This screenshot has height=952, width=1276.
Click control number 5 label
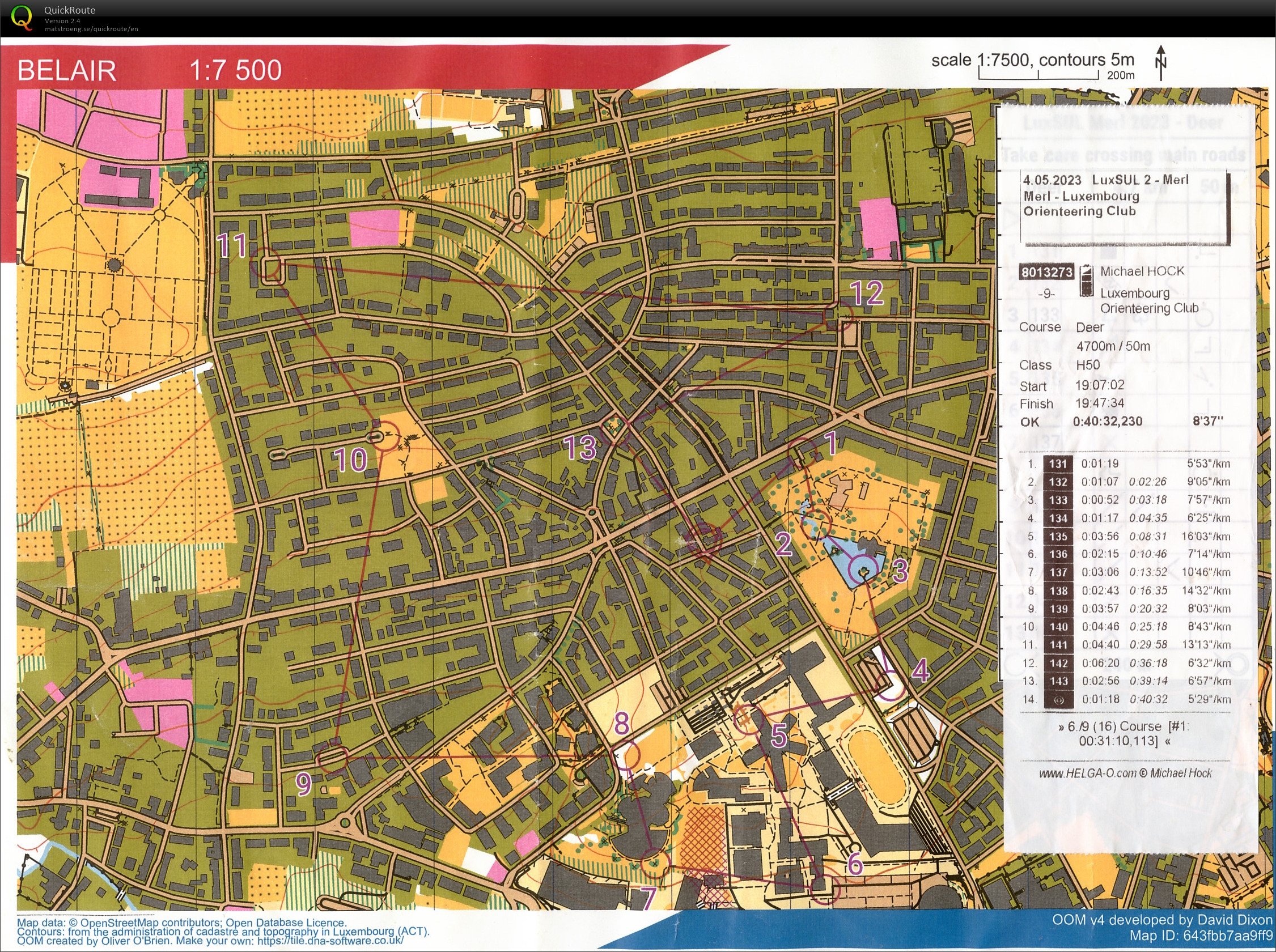tap(779, 736)
